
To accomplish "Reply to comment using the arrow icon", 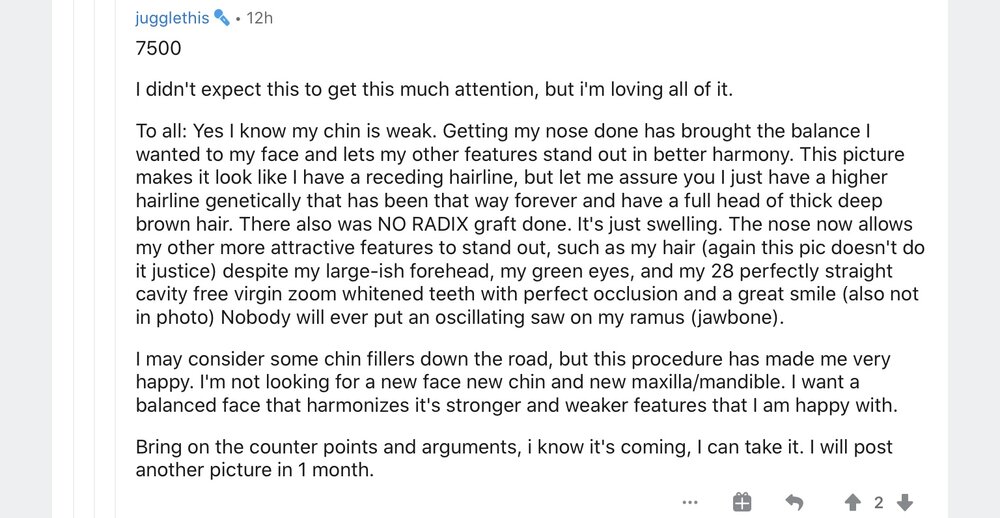I will (794, 503).
